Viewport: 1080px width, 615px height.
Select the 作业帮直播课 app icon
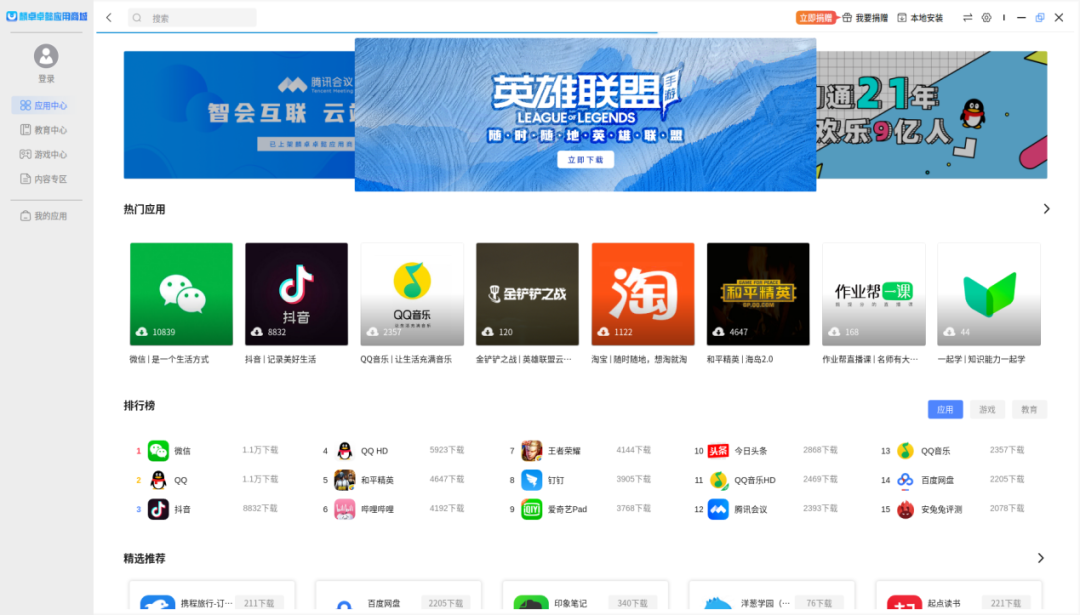pos(873,292)
